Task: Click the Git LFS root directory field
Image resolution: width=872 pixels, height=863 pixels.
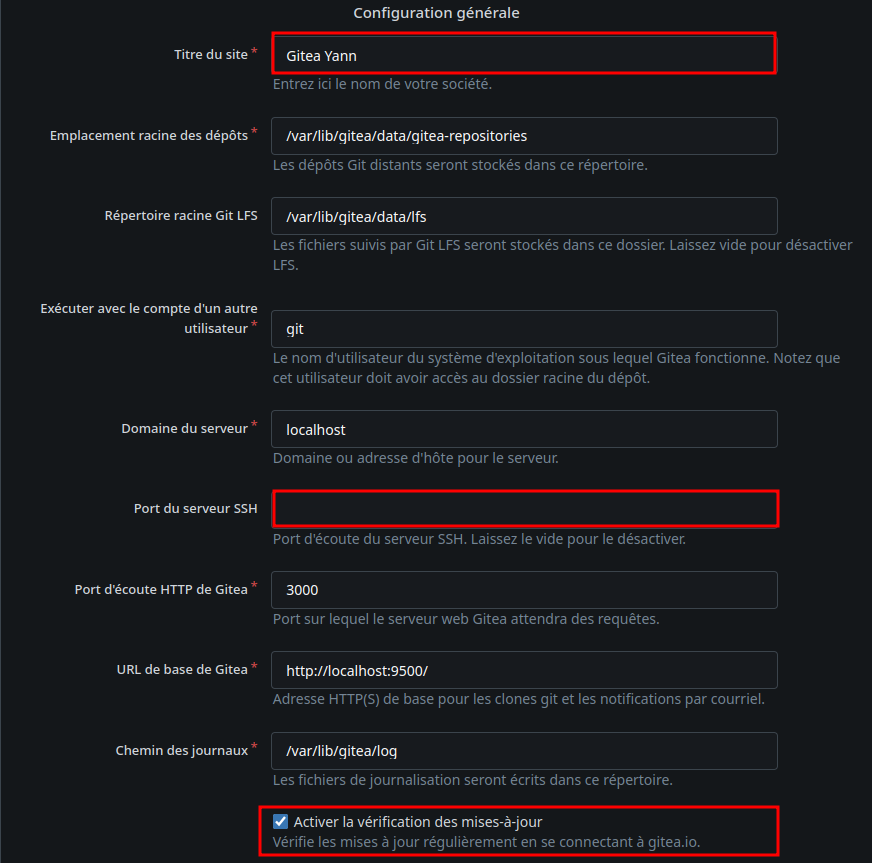Action: click(524, 216)
